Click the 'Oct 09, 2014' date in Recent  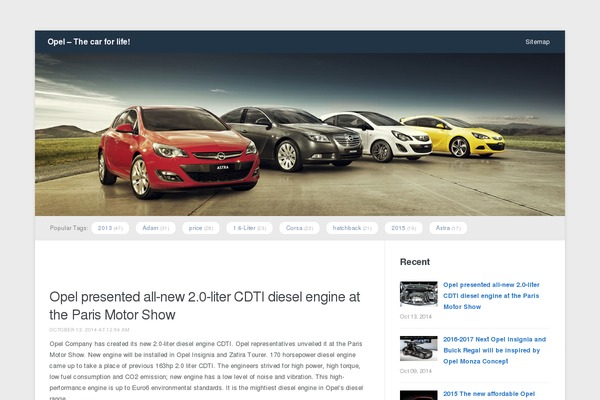pos(416,371)
